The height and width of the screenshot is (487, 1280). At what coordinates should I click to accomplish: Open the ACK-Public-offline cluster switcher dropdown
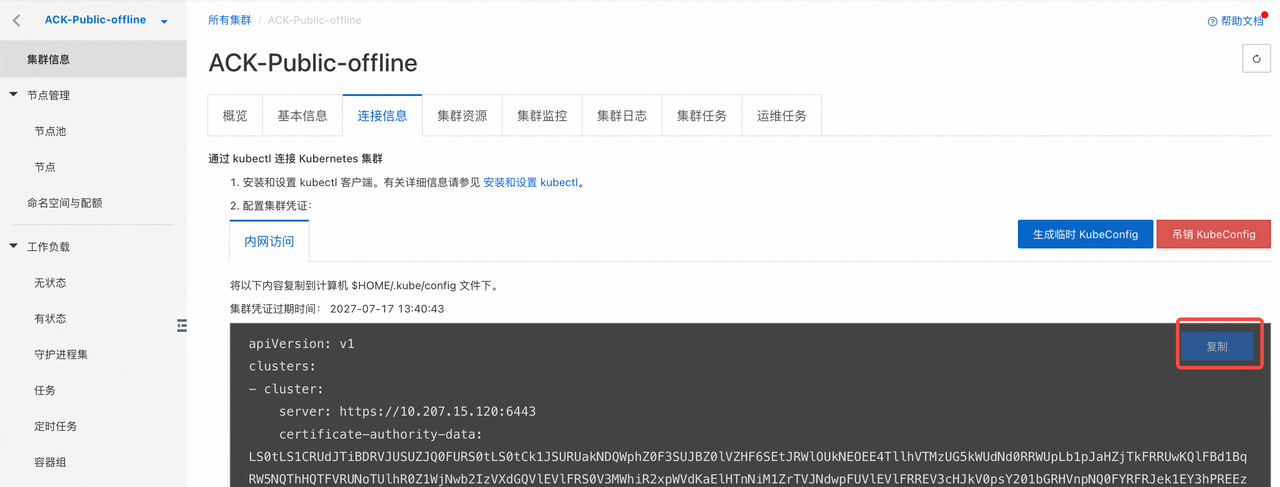click(x=106, y=20)
